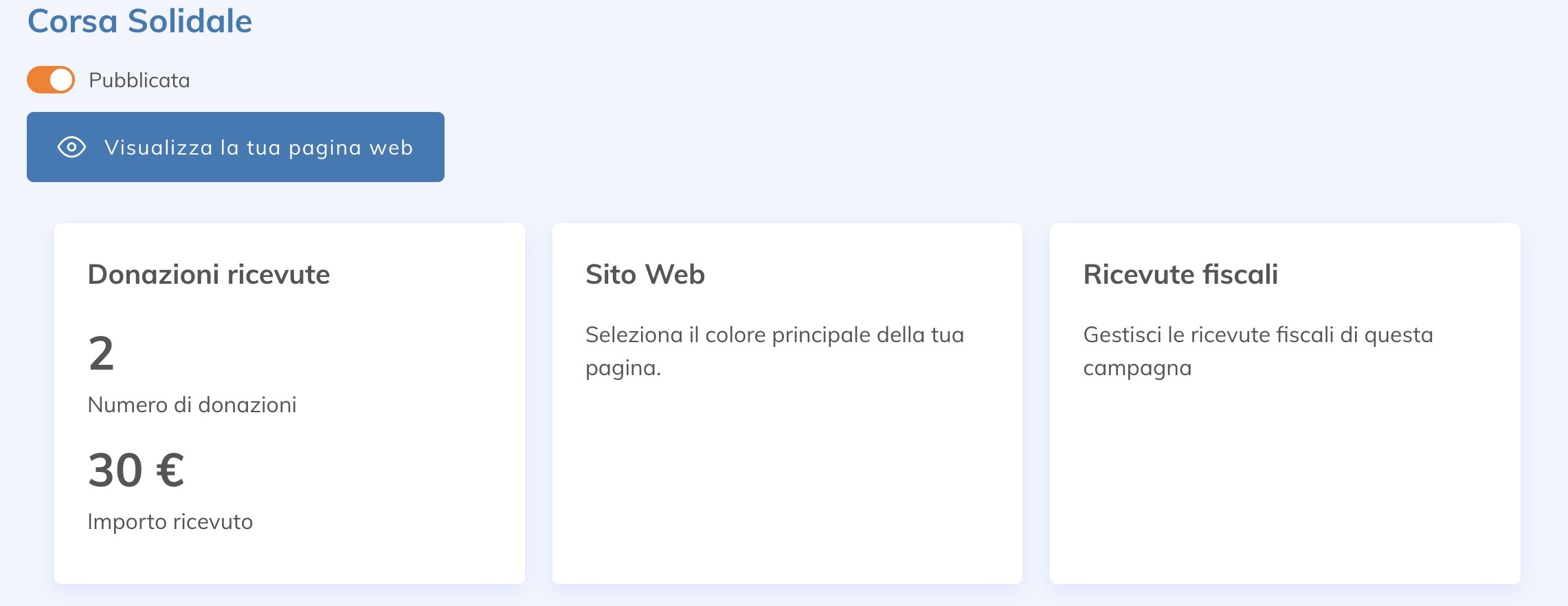
Task: Click the word "pagina." in Sito Web card
Action: tap(623, 368)
